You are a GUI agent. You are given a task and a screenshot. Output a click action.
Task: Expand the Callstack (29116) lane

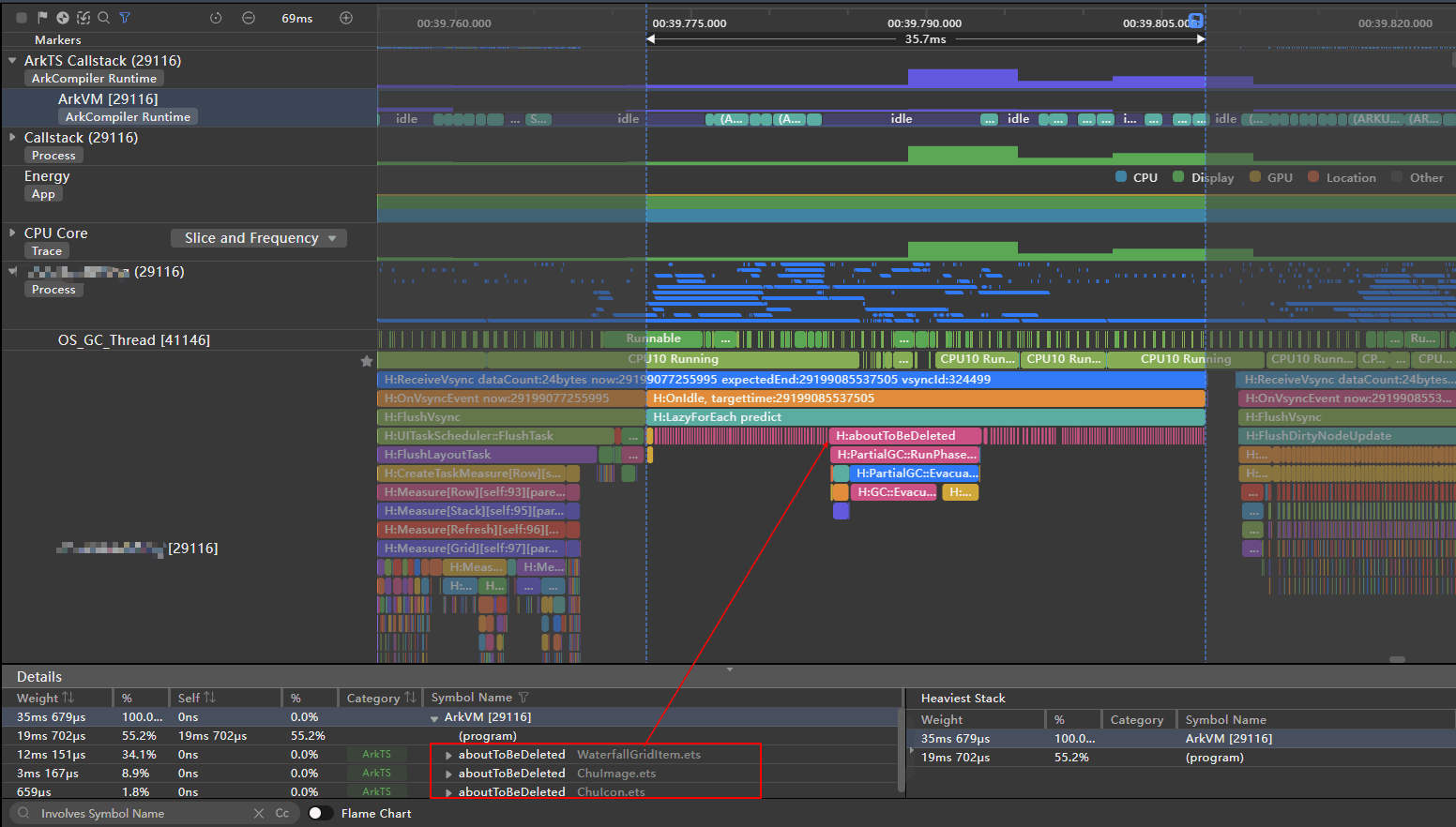click(12, 137)
